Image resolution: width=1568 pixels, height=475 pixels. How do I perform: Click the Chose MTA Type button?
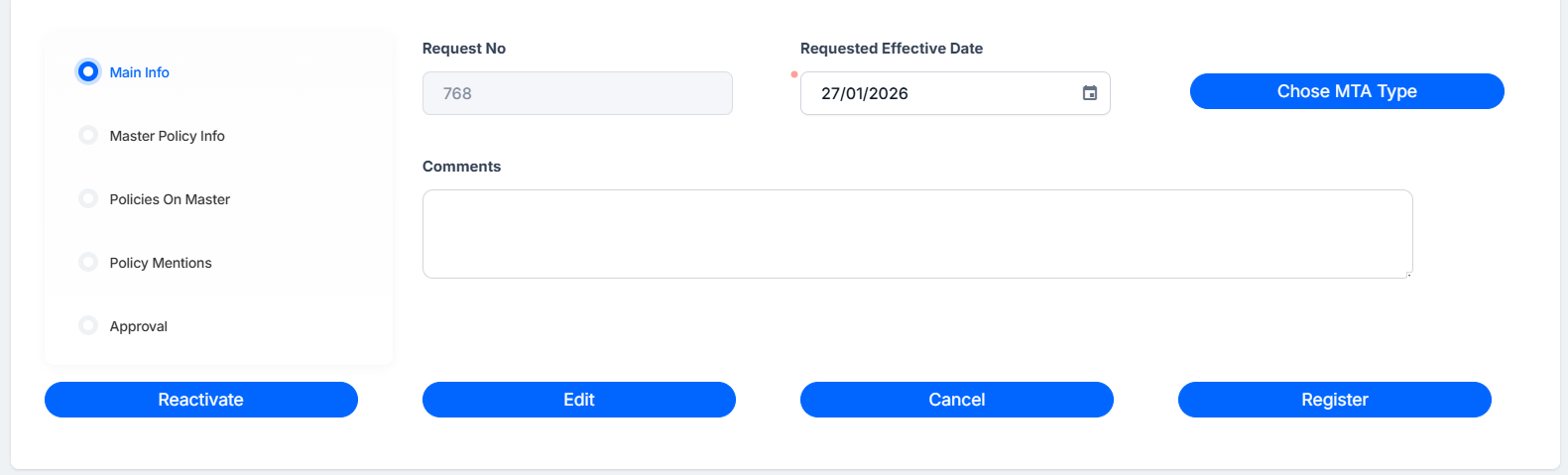(1347, 91)
